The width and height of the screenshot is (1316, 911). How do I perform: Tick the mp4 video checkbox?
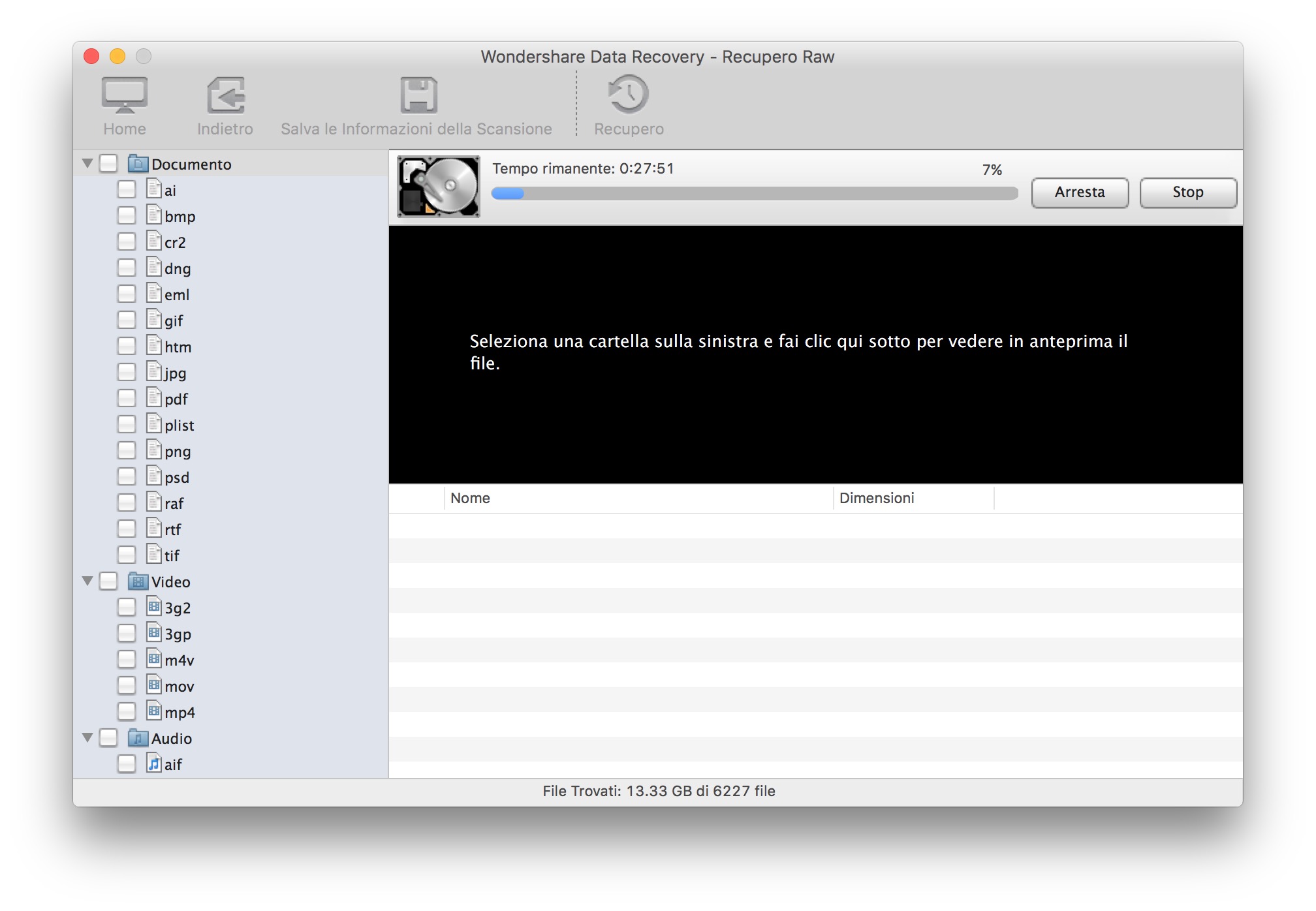tap(127, 712)
